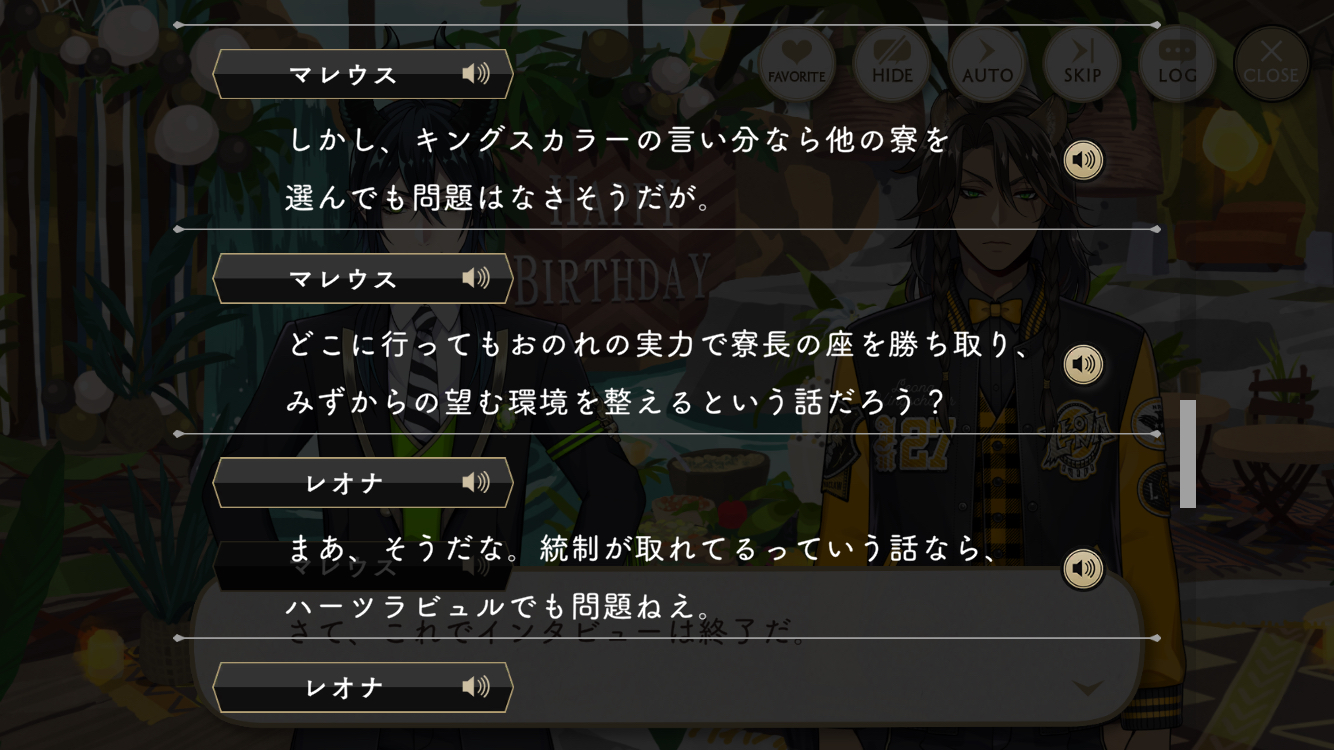Replay audio of 'しかし、キングスカラー' line
Image resolution: width=1334 pixels, height=750 pixels.
(x=1083, y=160)
